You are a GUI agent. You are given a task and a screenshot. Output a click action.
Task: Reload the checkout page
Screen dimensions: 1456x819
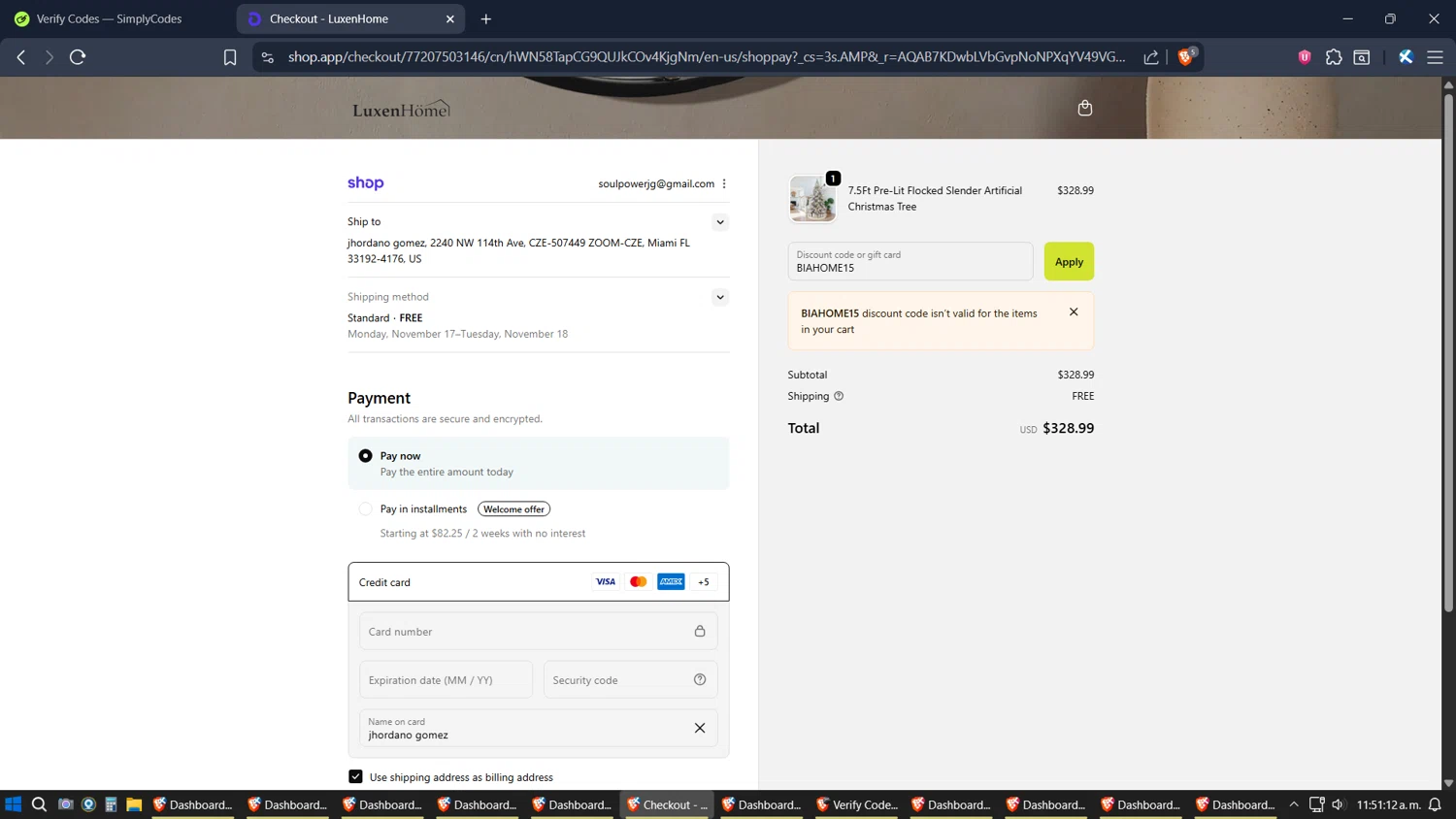point(78,57)
